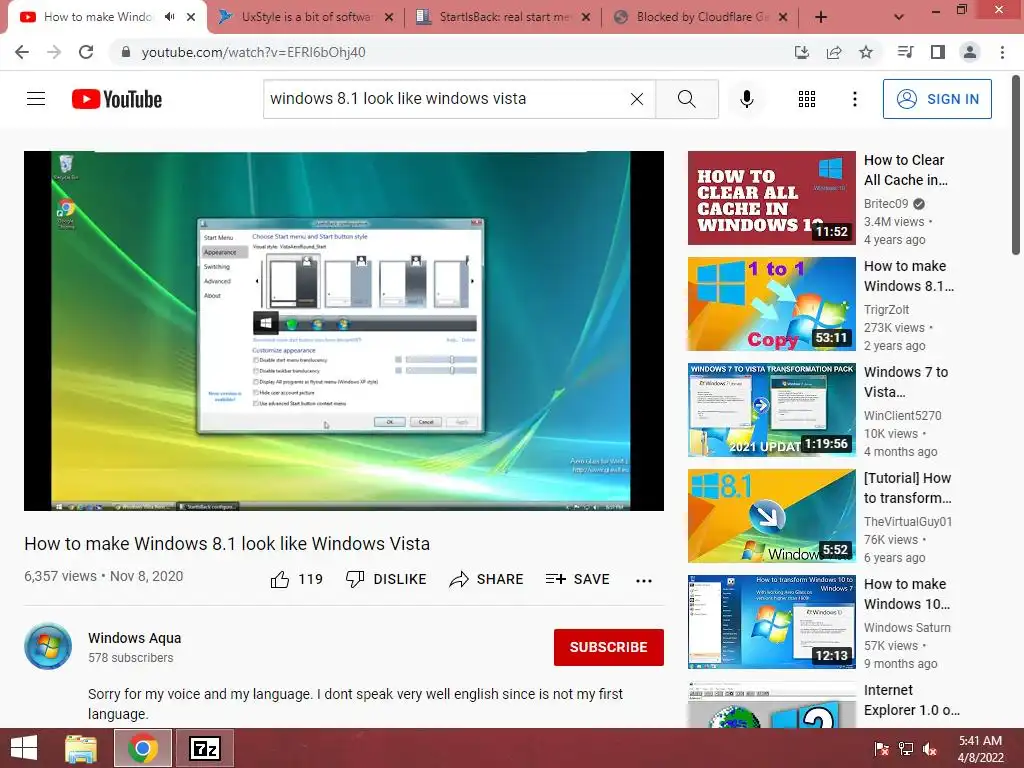Dislike the video
The height and width of the screenshot is (768, 1024).
(x=387, y=579)
